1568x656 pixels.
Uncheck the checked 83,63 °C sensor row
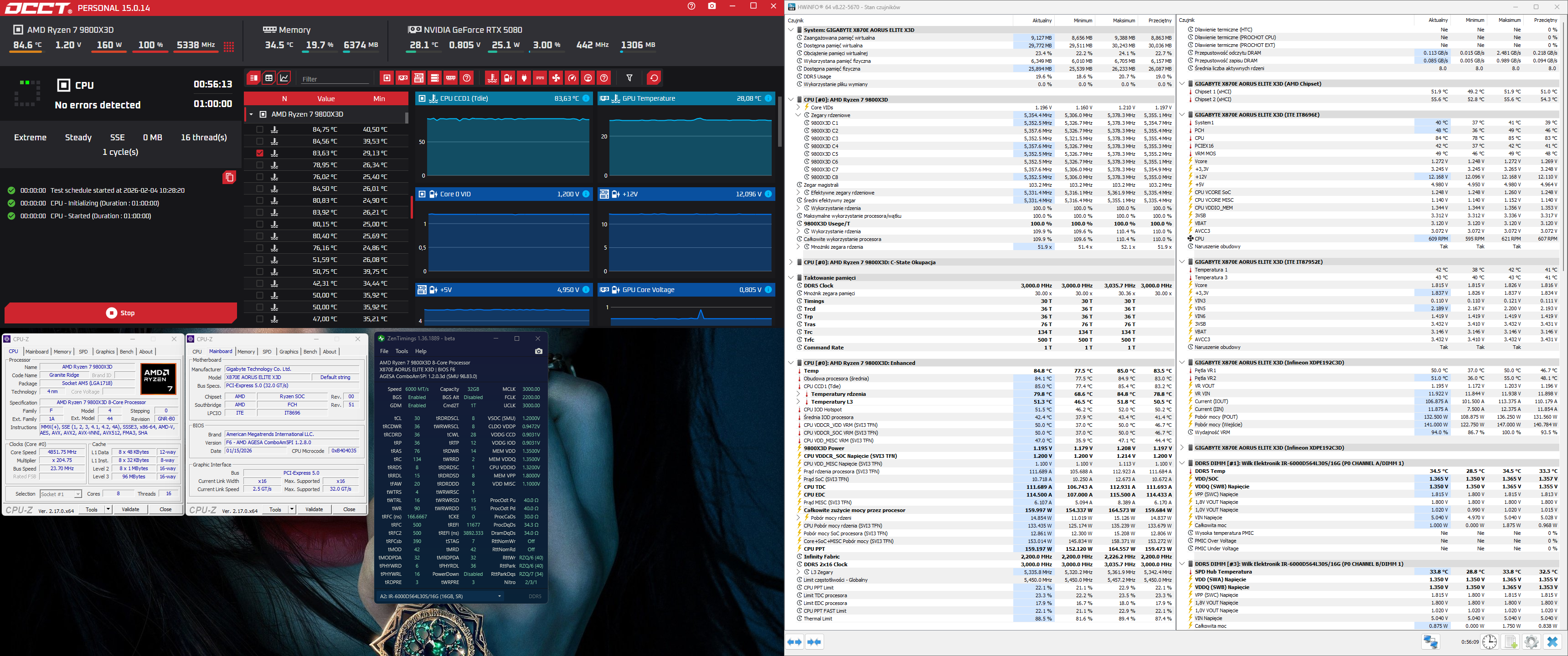(260, 154)
